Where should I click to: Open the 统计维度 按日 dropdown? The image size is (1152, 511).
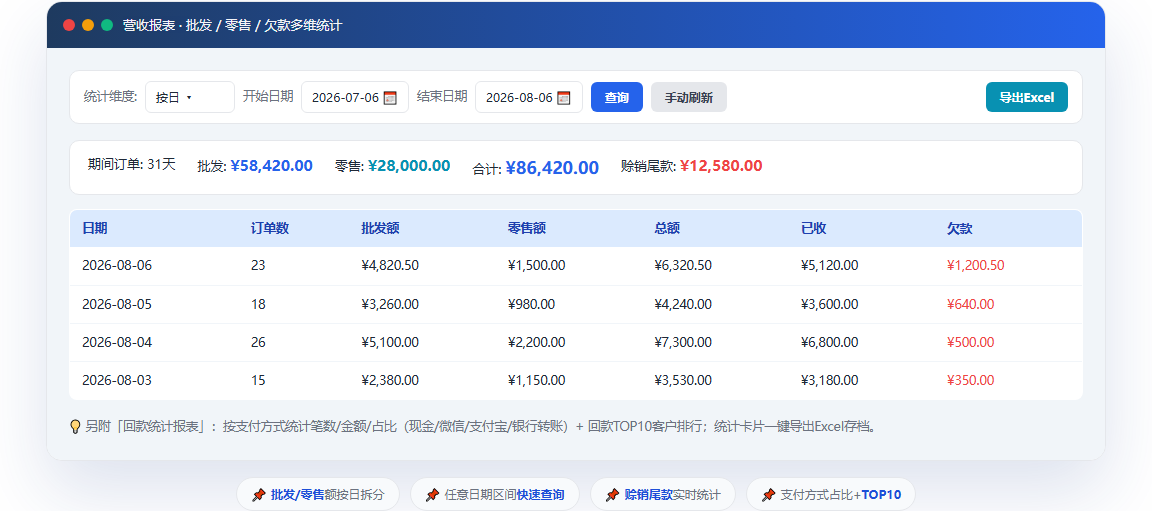[190, 97]
